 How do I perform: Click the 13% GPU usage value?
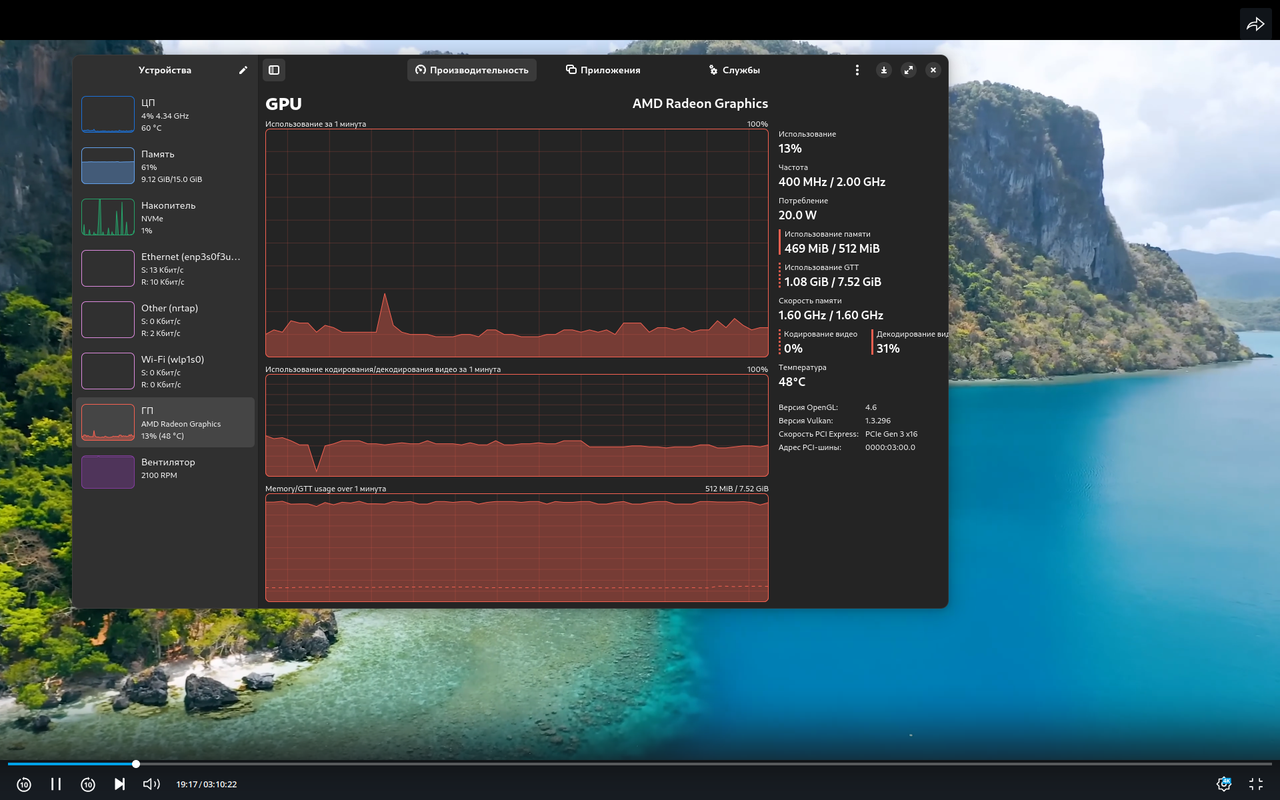(790, 149)
